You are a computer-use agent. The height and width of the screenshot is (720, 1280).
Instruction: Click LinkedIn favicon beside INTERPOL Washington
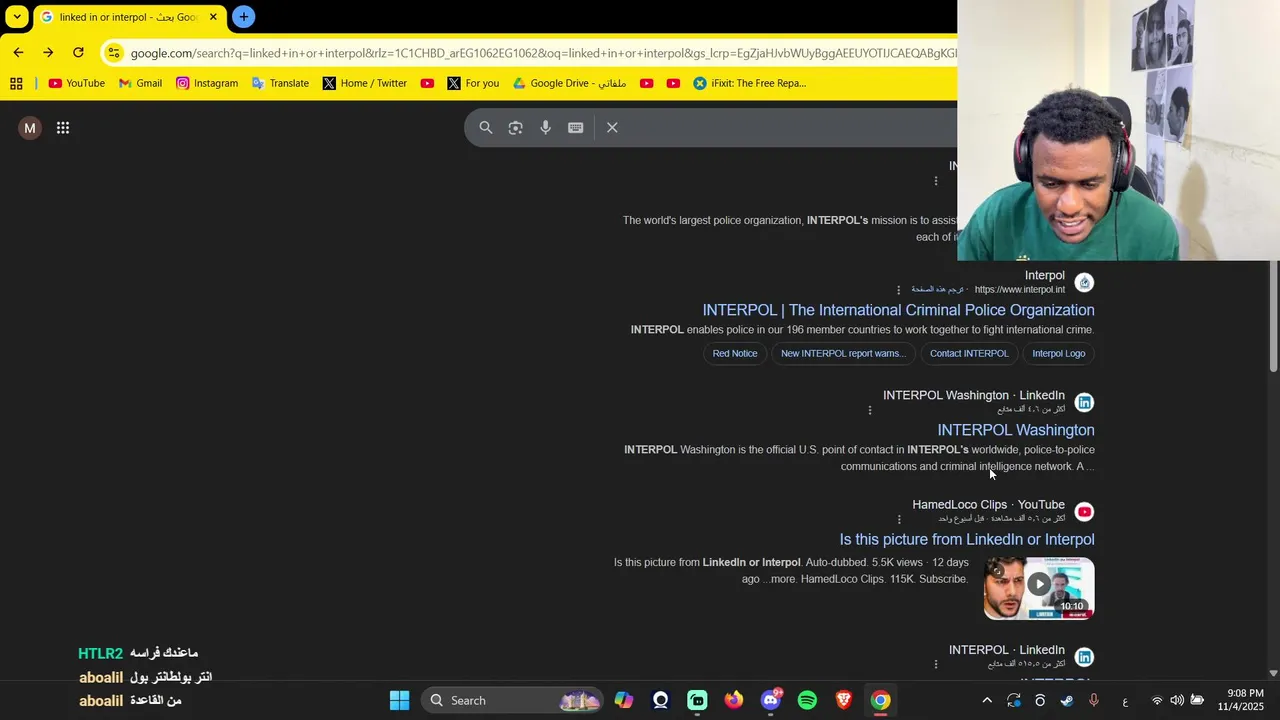(1084, 403)
